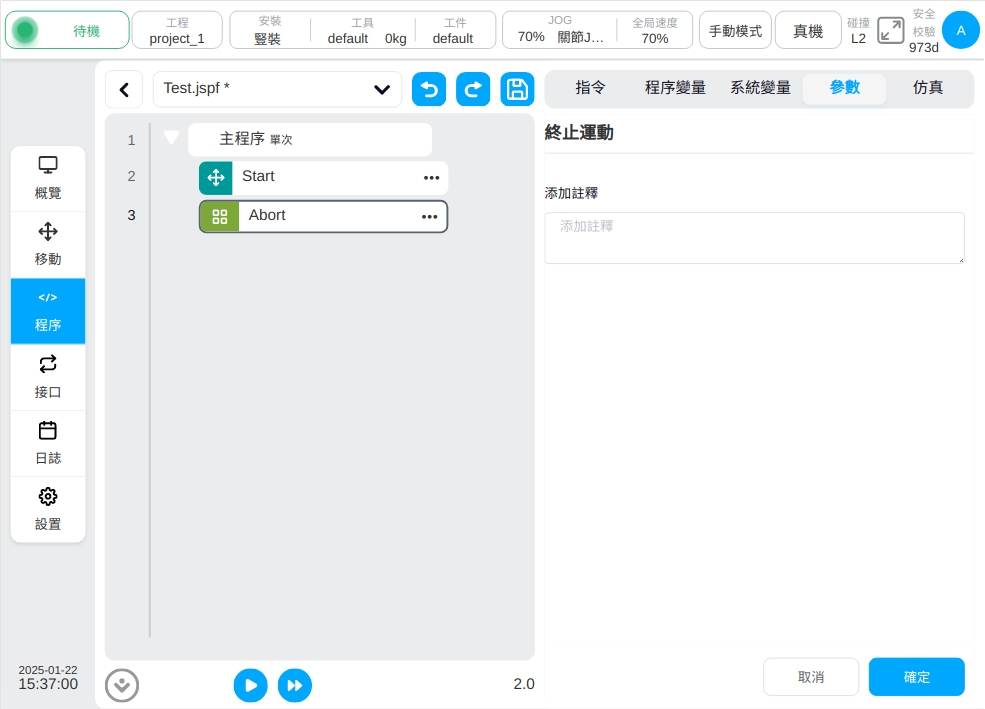Click line number 3
The width and height of the screenshot is (985, 709).
pos(131,215)
